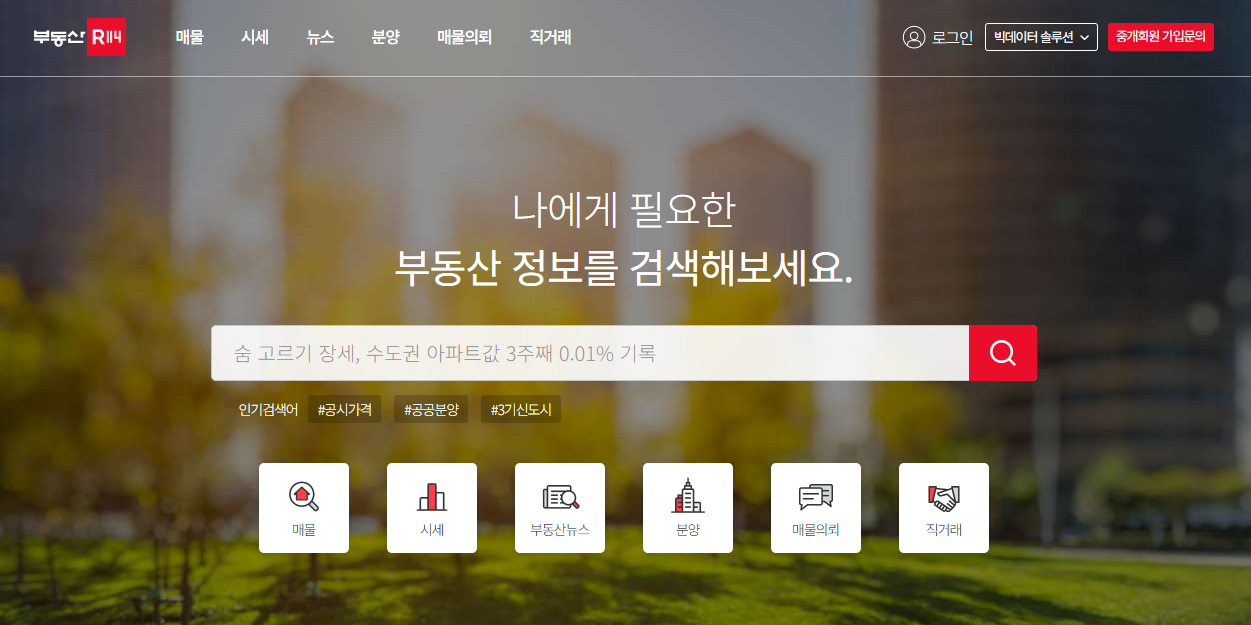Open the 분양 menu in top navigation
Screen dimensions: 1251x625
pos(385,37)
